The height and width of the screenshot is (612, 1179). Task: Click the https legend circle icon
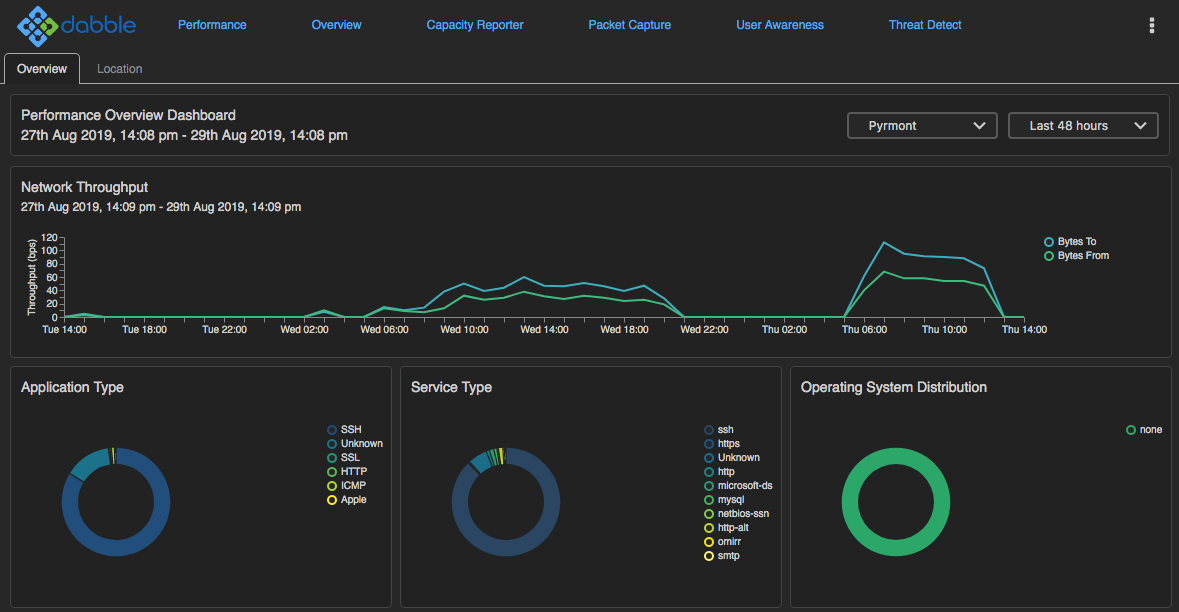tap(709, 444)
